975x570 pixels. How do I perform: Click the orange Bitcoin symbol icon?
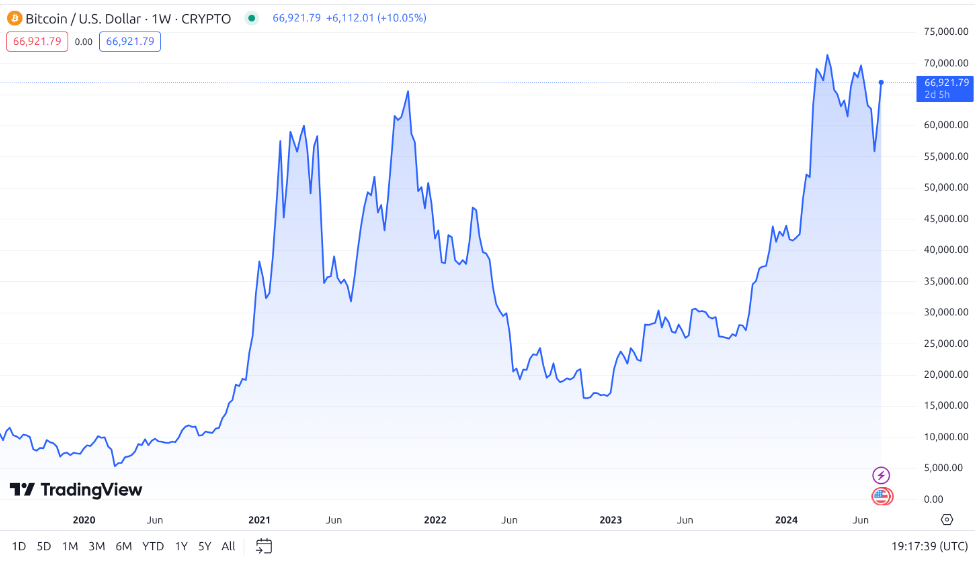(14, 19)
